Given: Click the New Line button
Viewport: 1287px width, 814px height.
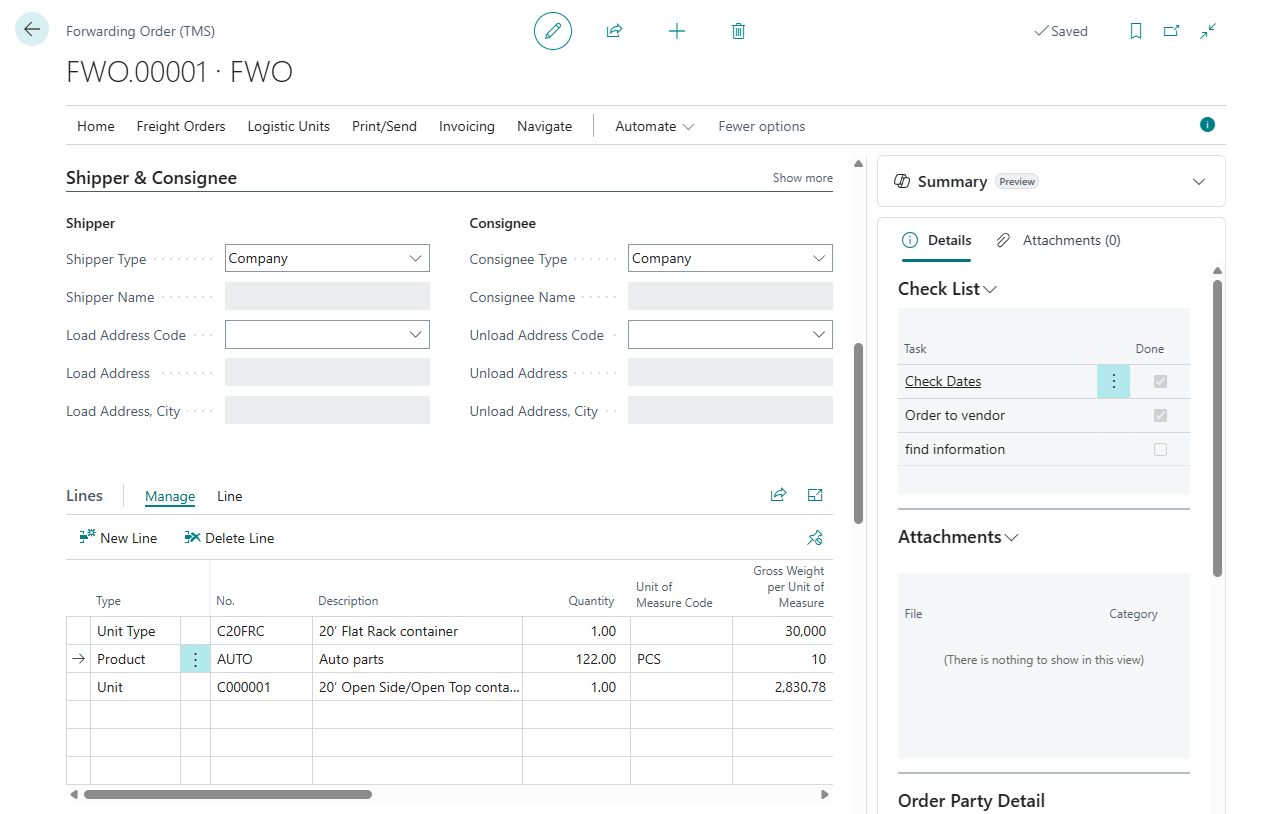Looking at the screenshot, I should tap(118, 538).
